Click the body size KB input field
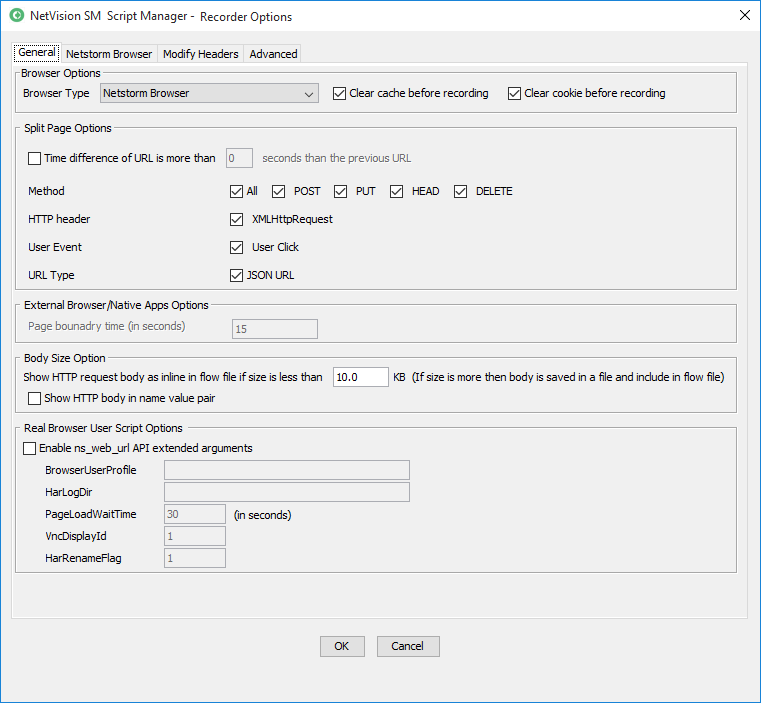This screenshot has width=761, height=703. (361, 377)
